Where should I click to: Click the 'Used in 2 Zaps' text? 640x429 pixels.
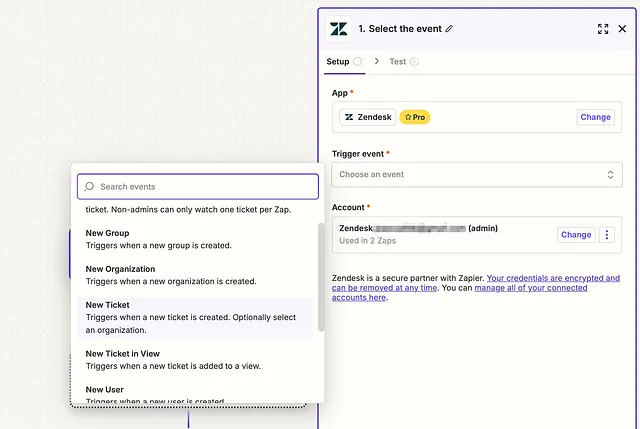click(x=367, y=241)
